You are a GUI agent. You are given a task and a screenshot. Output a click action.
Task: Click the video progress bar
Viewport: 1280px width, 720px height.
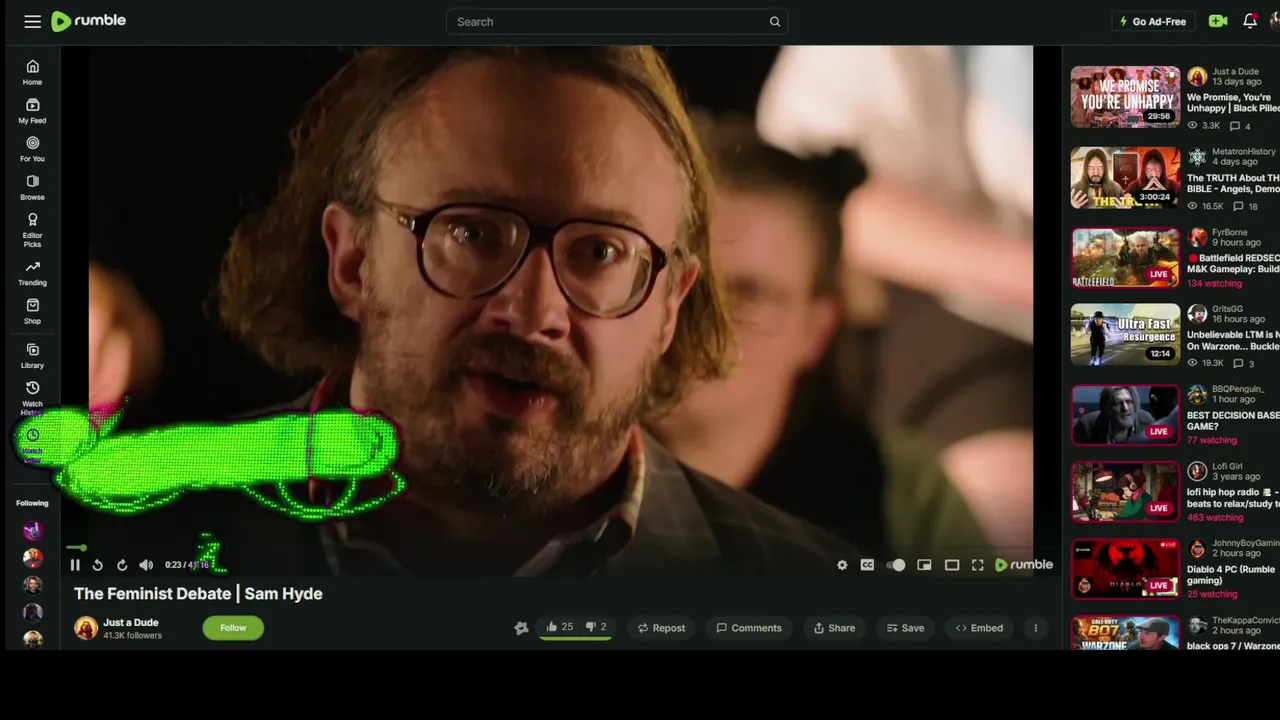pyautogui.click(x=560, y=548)
